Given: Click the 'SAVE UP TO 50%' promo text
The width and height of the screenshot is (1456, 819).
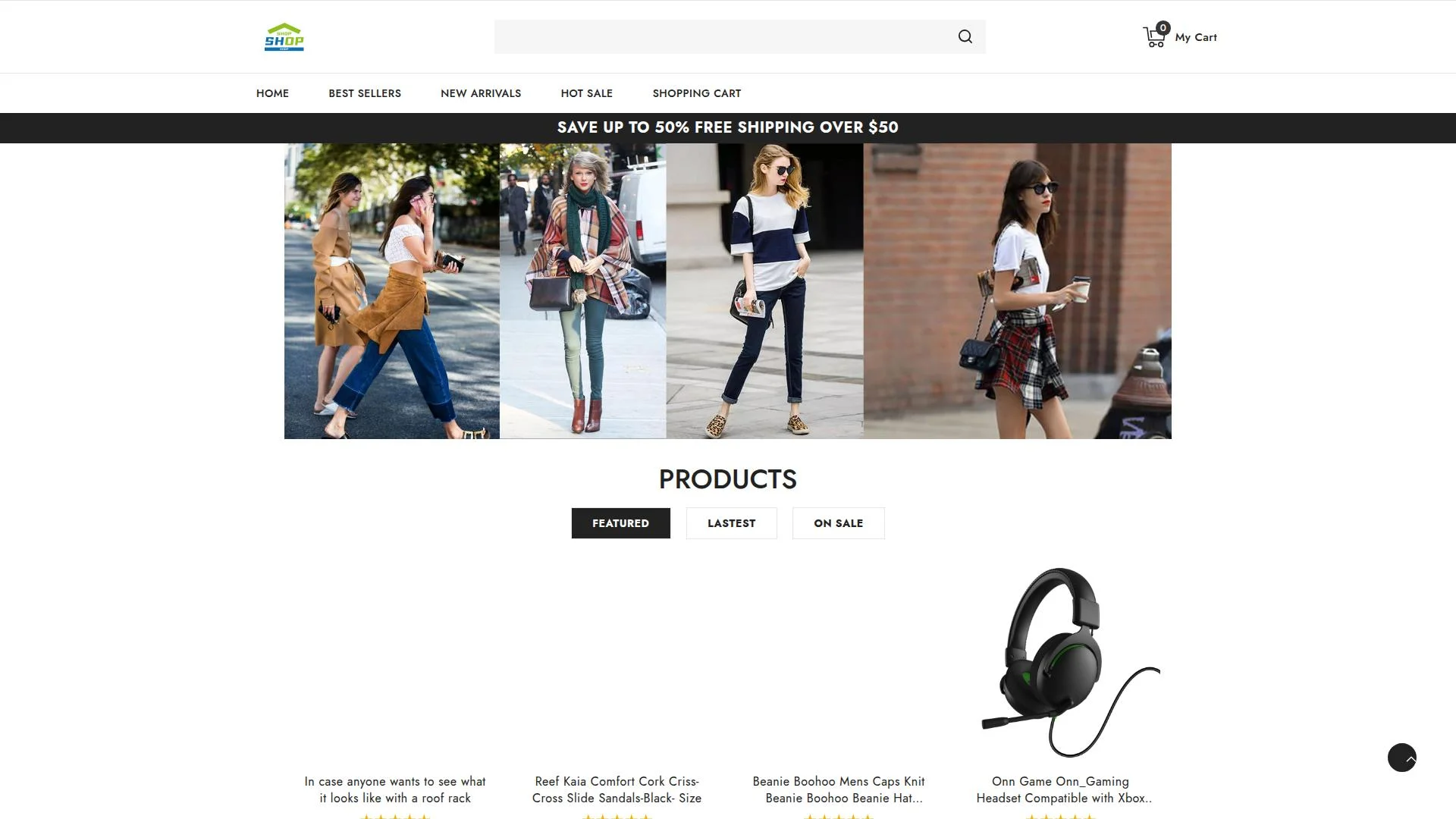Looking at the screenshot, I should pyautogui.click(x=728, y=127).
